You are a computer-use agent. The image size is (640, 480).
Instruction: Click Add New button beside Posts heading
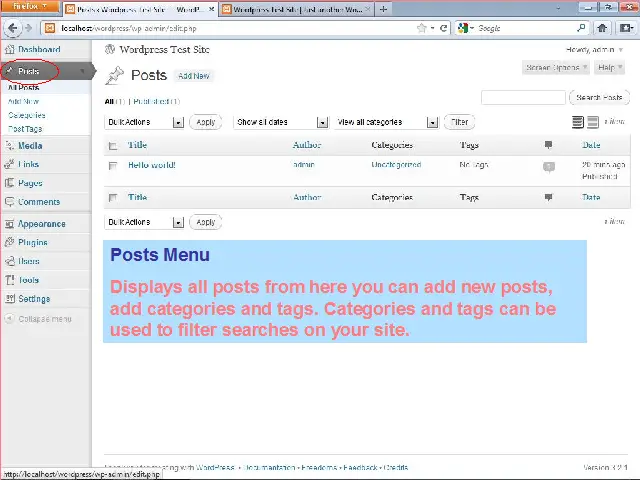pyautogui.click(x=194, y=76)
